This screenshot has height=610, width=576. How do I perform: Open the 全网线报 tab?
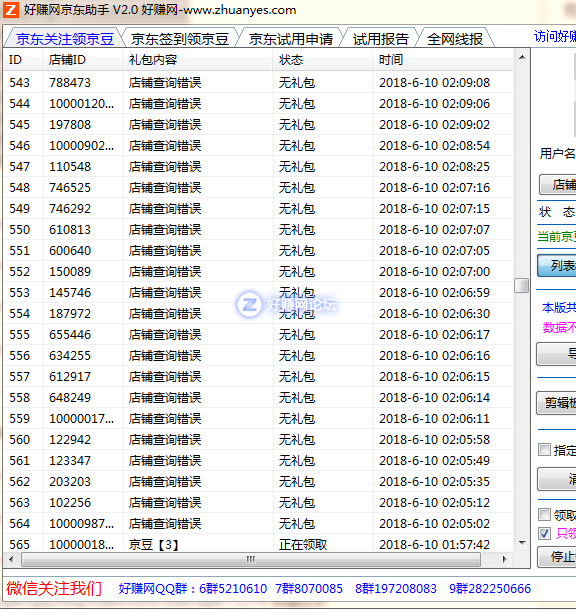pos(455,39)
